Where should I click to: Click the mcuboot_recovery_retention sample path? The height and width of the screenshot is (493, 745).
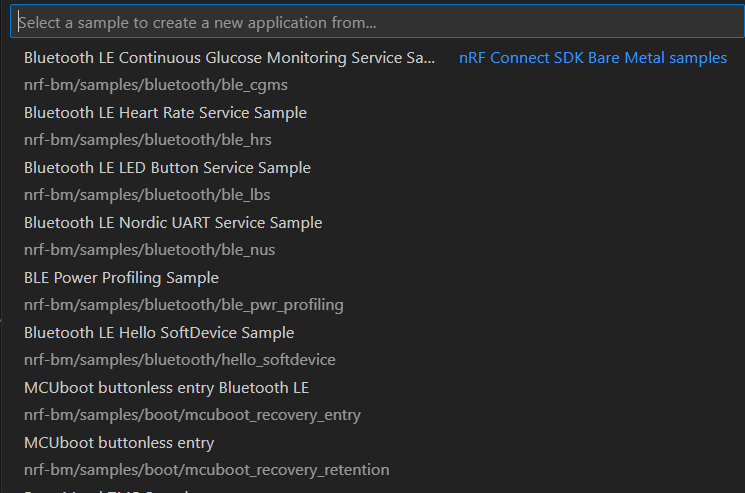(x=206, y=470)
